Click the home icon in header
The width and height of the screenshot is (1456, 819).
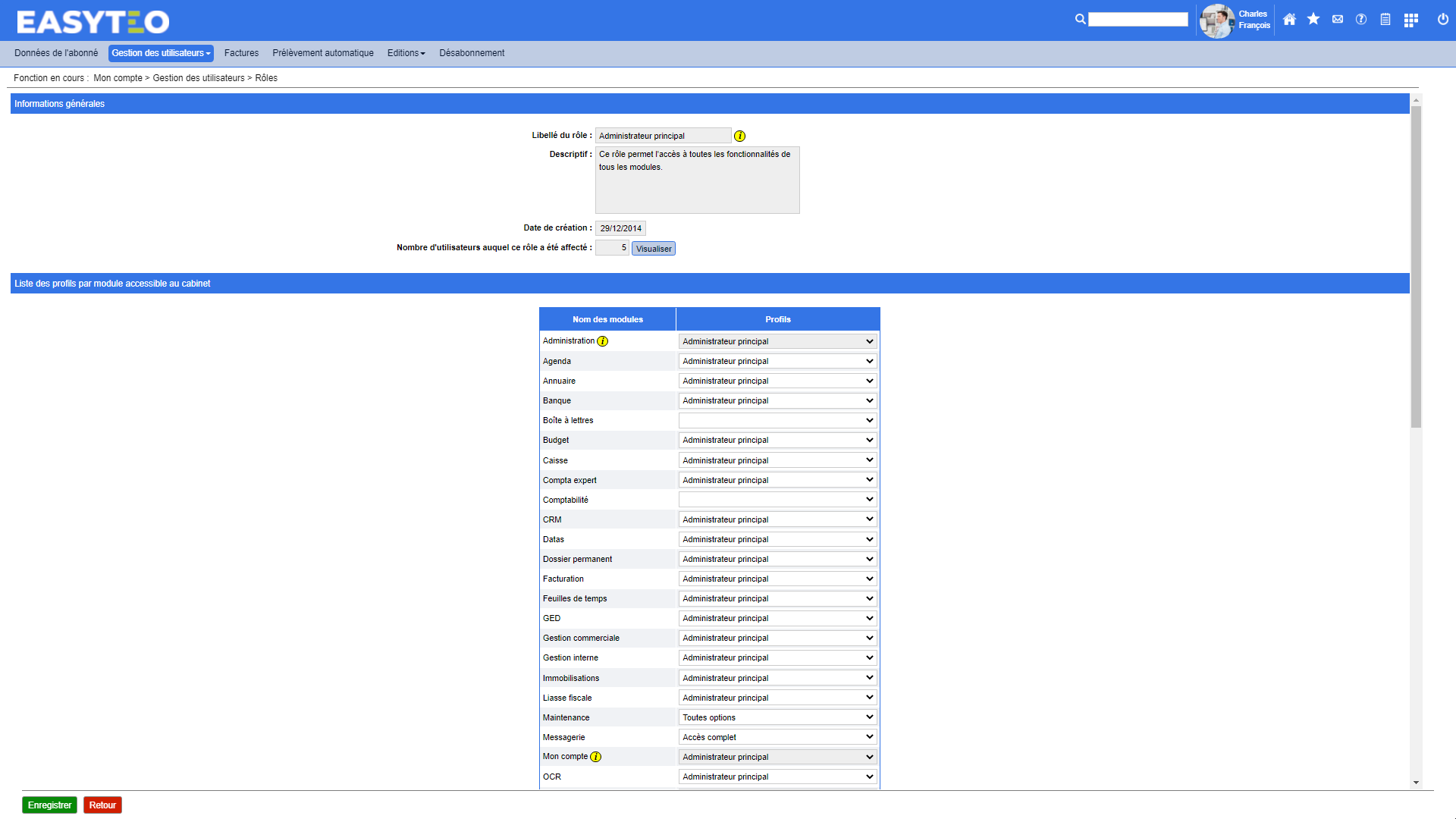(1289, 20)
